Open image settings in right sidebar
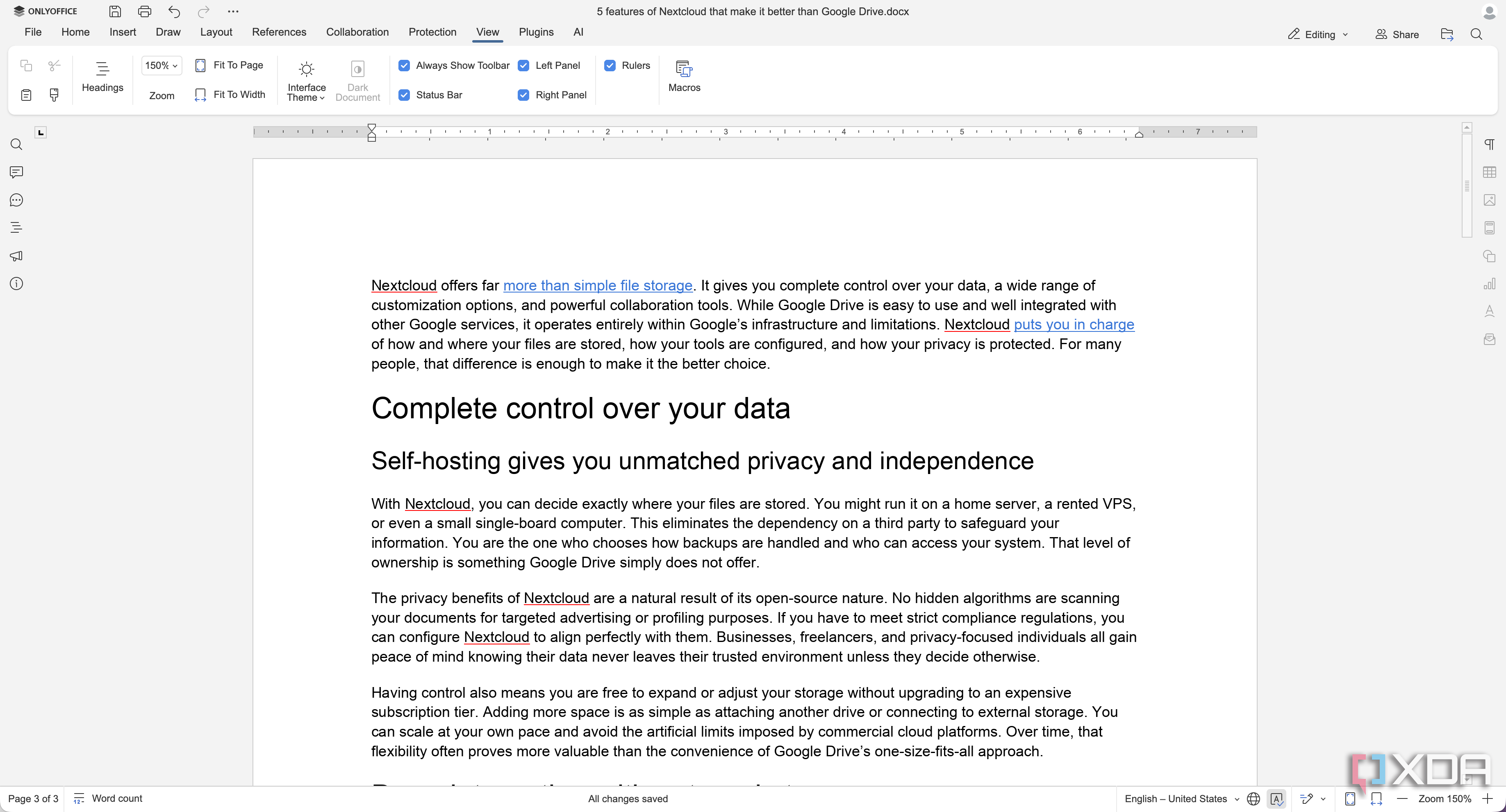1506x812 pixels. coord(1490,200)
